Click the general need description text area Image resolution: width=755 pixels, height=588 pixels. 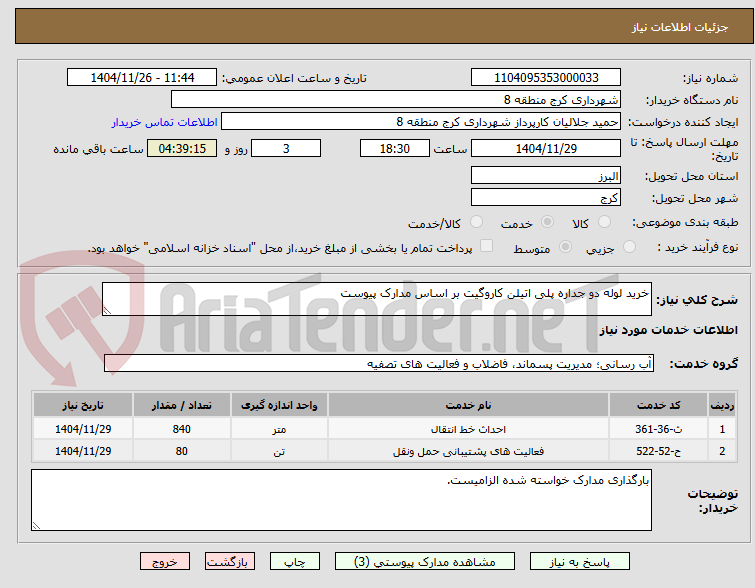[377, 299]
